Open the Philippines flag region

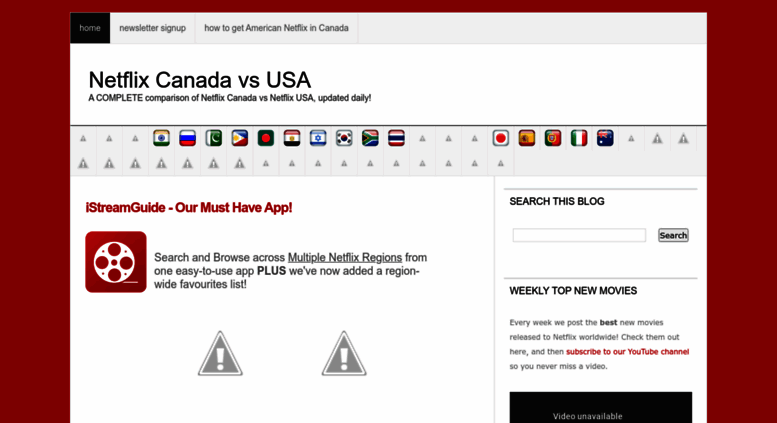pyautogui.click(x=239, y=139)
